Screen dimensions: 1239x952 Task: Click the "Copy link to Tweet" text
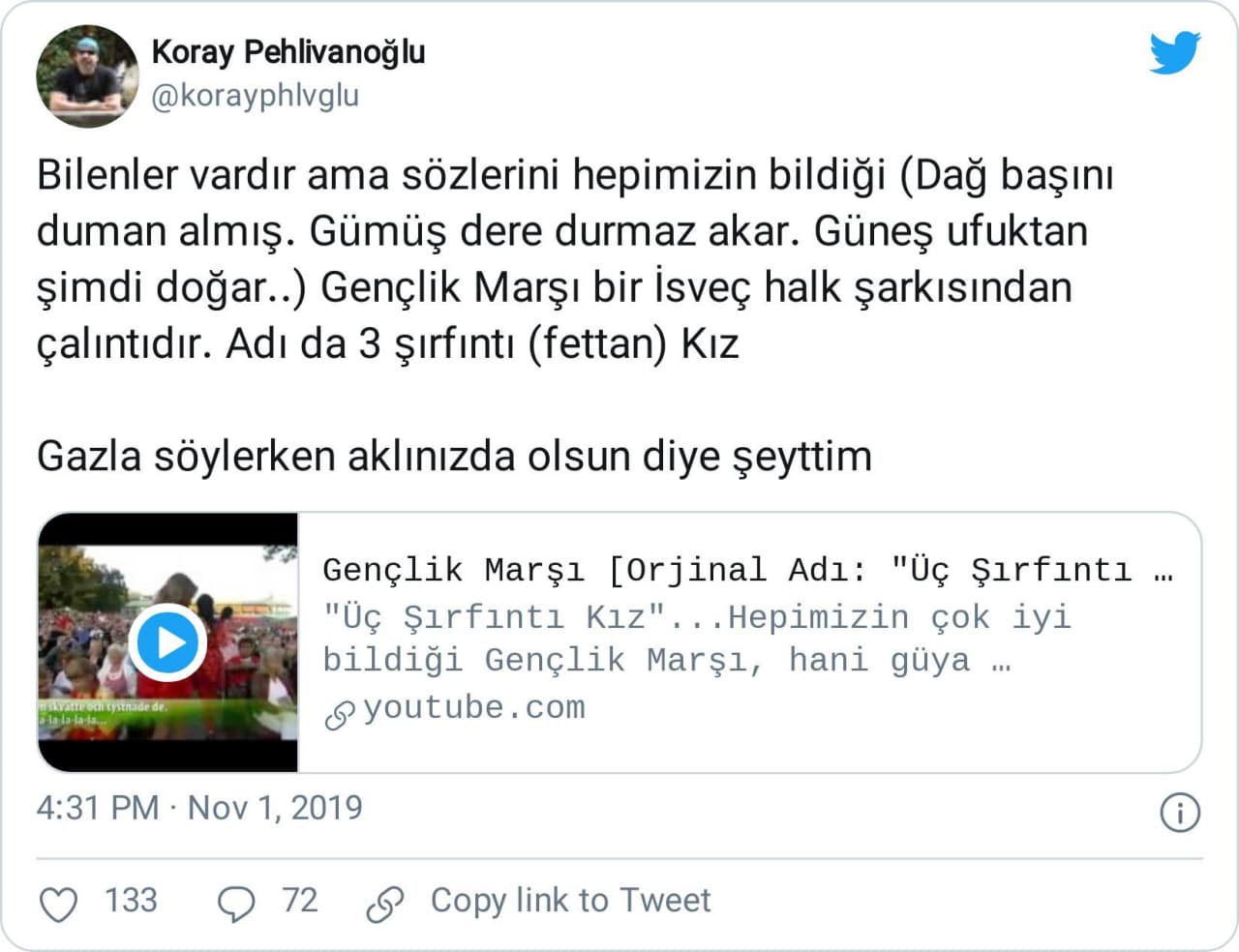tap(570, 901)
